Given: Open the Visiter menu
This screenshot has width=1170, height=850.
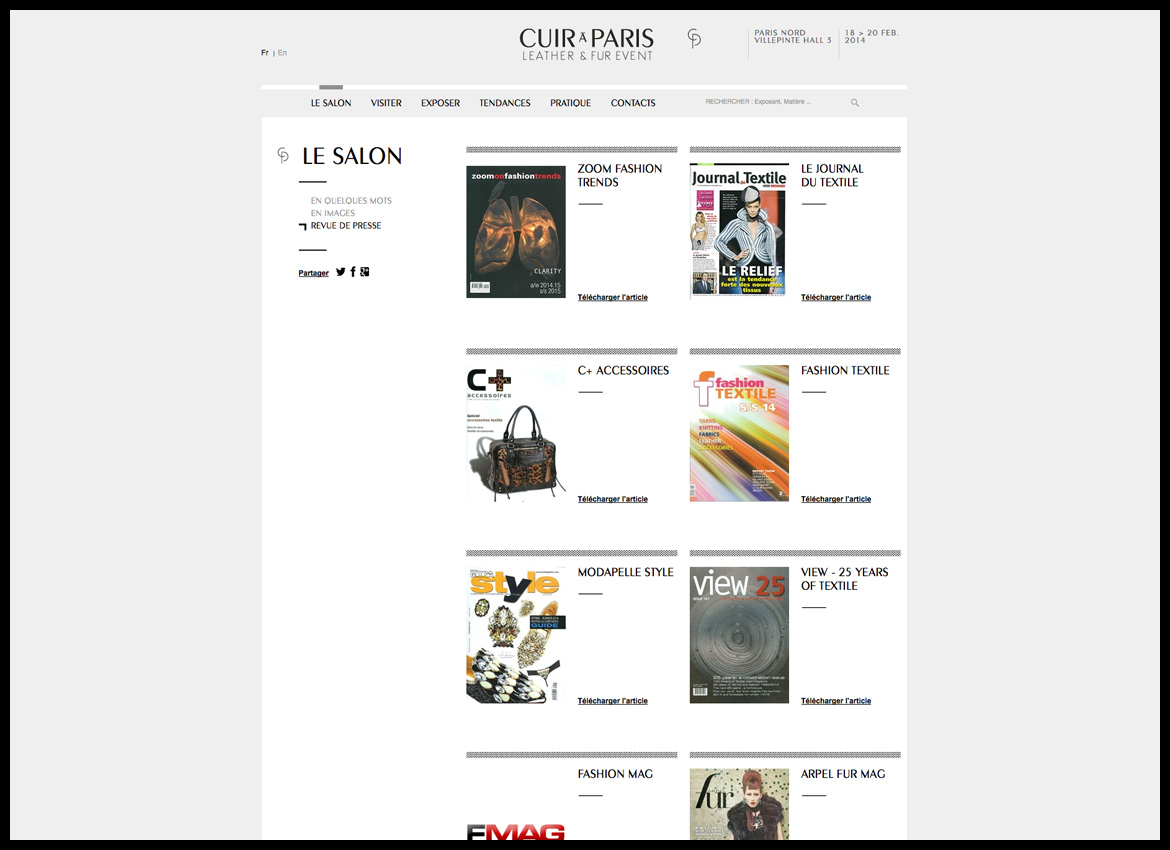Looking at the screenshot, I should [x=386, y=103].
